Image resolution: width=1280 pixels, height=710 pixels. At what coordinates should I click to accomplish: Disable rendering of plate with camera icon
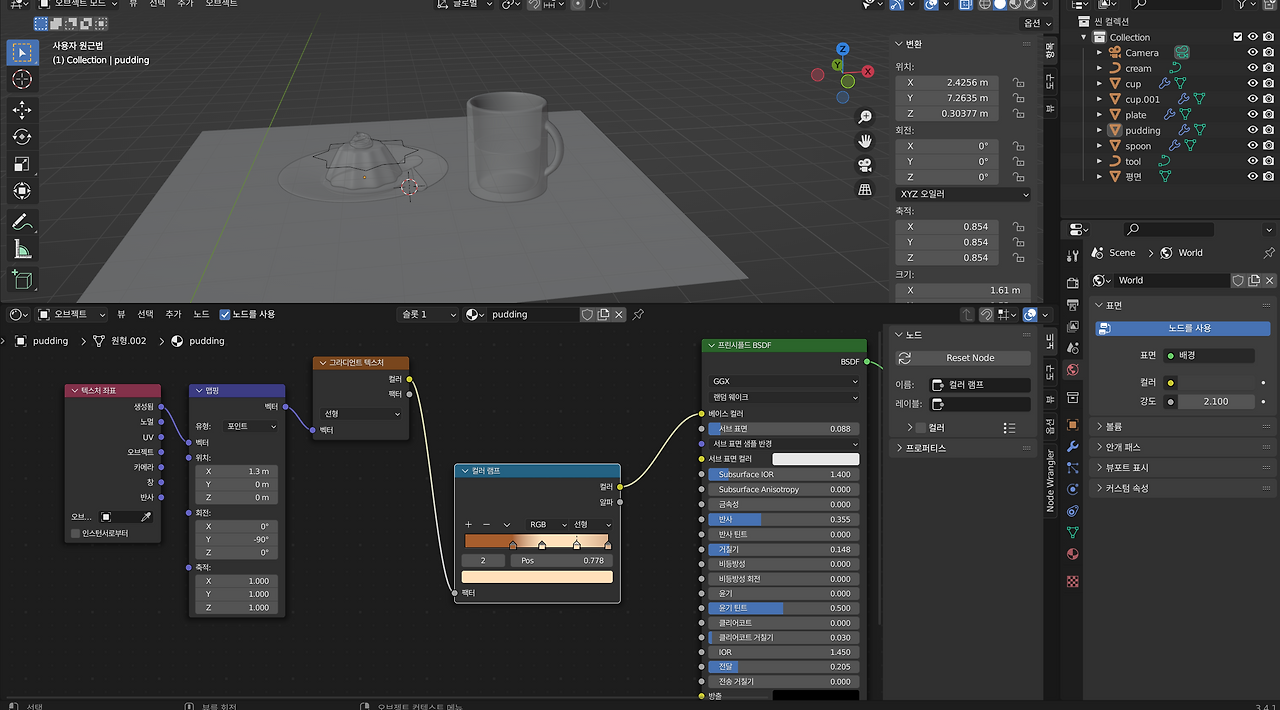coord(1269,115)
